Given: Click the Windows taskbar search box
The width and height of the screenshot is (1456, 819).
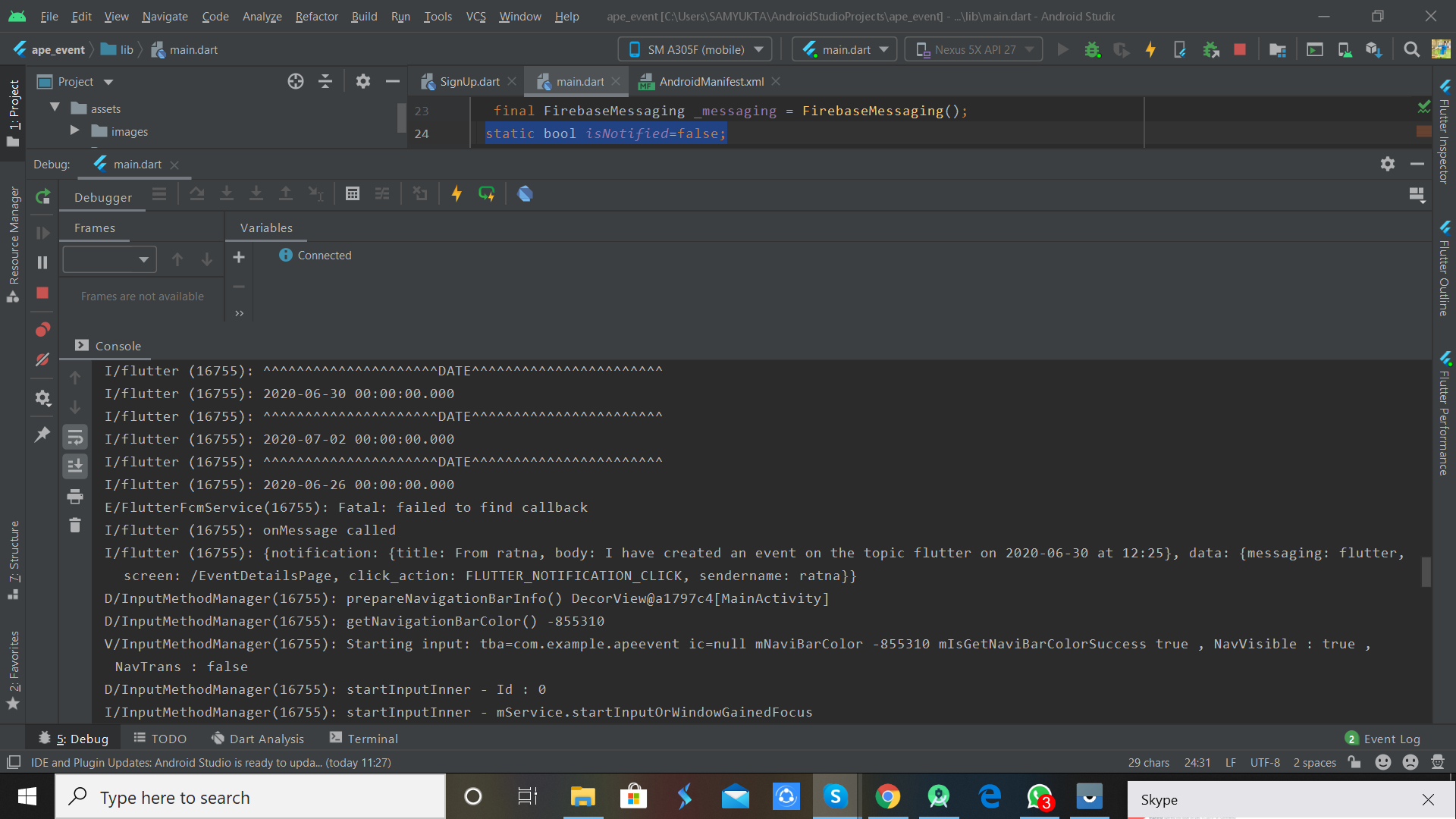Looking at the screenshot, I should 250,797.
